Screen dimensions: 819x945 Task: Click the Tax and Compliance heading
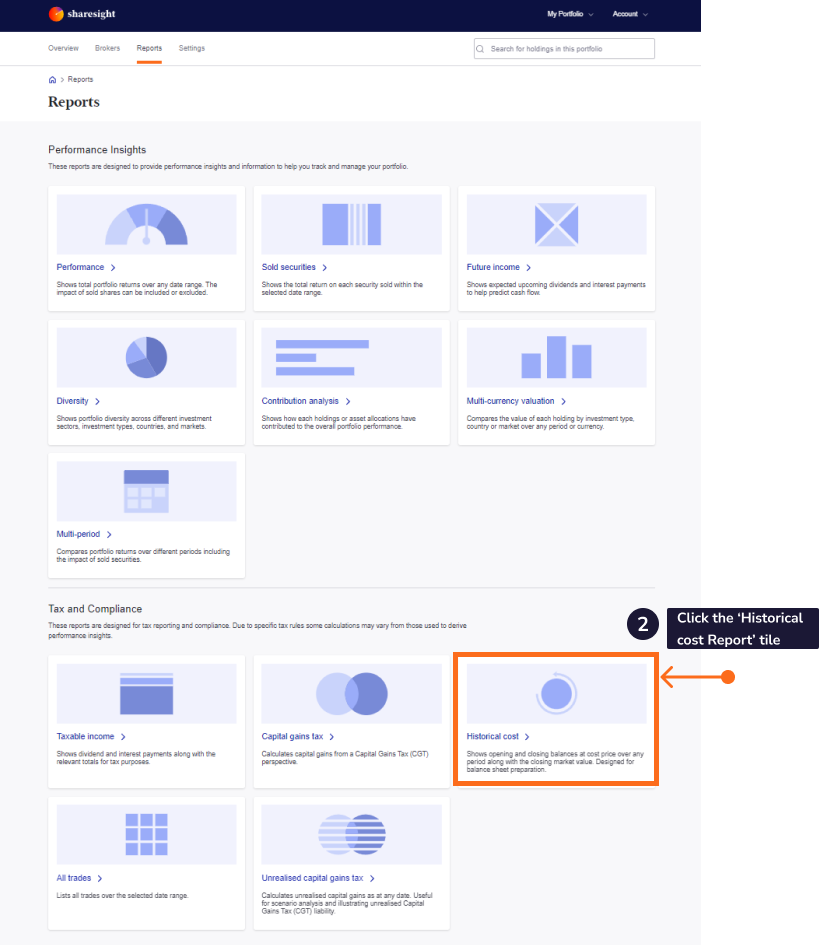coord(95,609)
